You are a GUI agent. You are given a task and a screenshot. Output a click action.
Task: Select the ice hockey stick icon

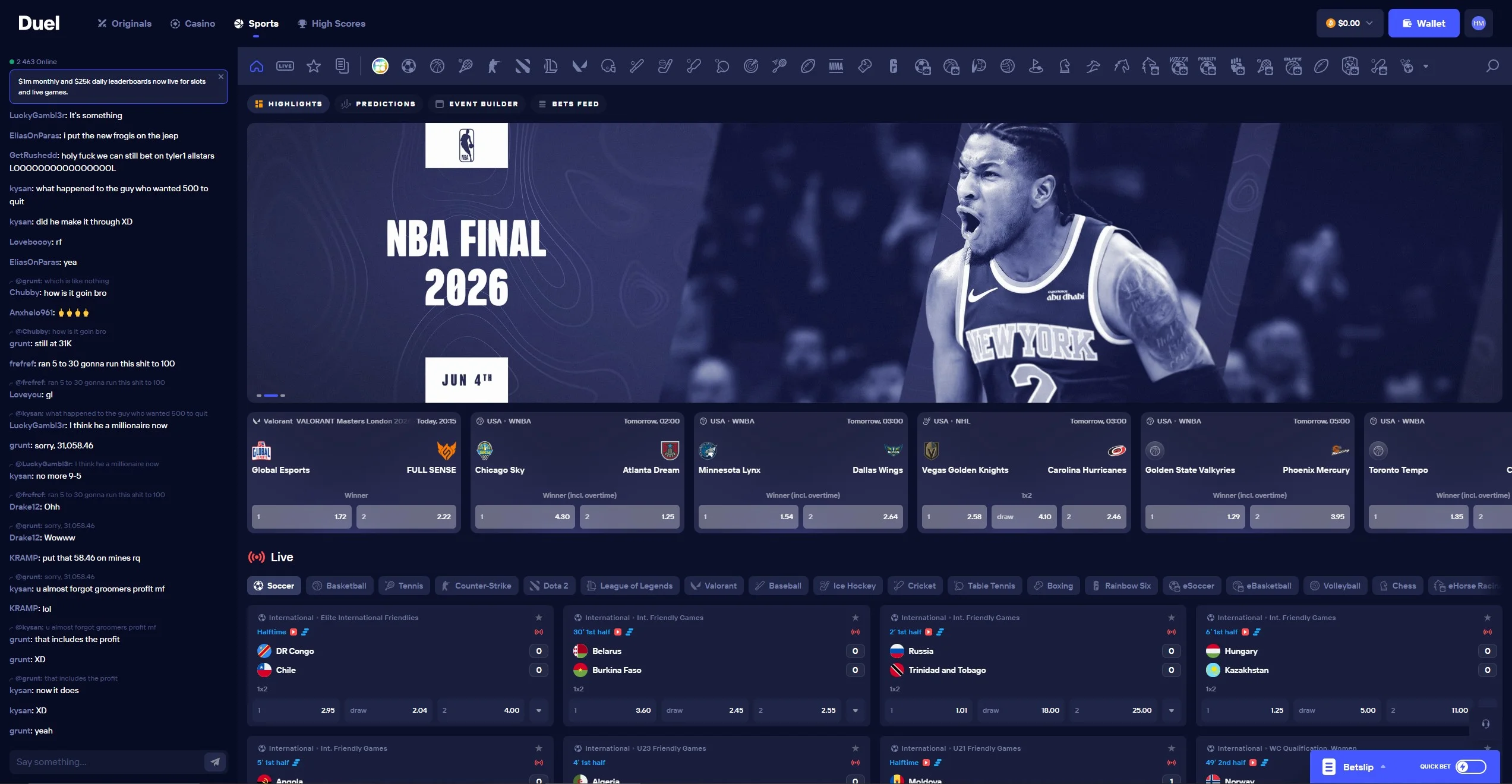(x=665, y=66)
